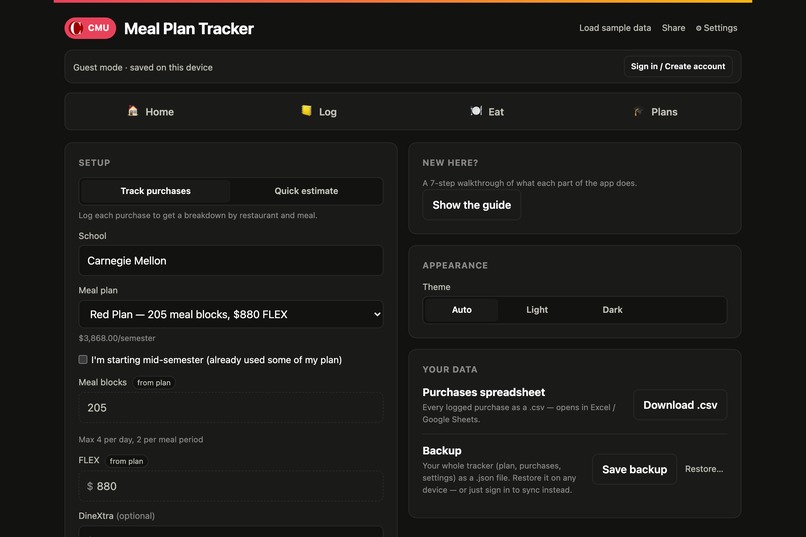The image size is (806, 537).
Task: Switch to Quick estimate mode
Action: pos(306,191)
